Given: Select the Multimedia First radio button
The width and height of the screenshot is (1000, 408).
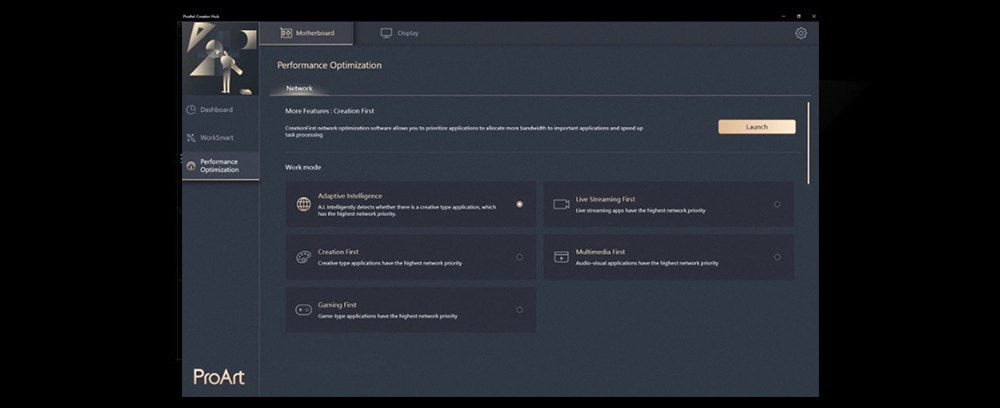Looking at the screenshot, I should pos(777,257).
